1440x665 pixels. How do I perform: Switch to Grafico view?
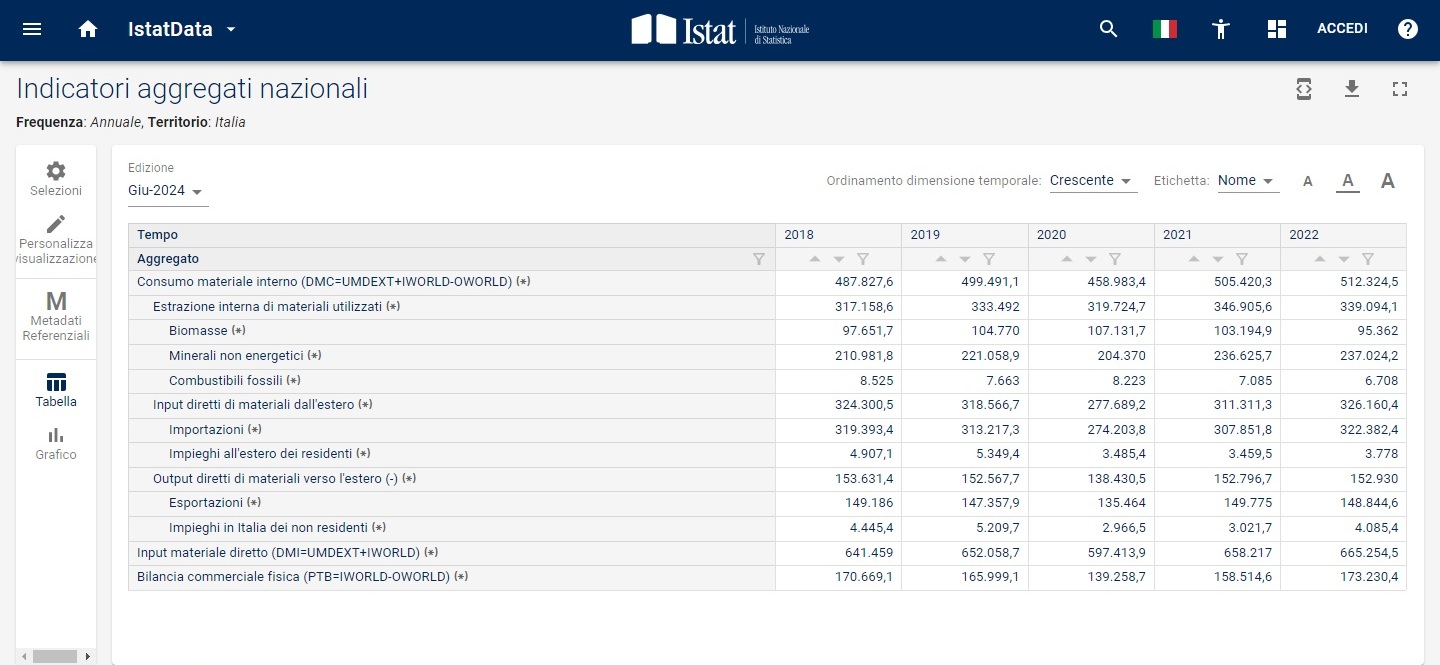pos(56,443)
